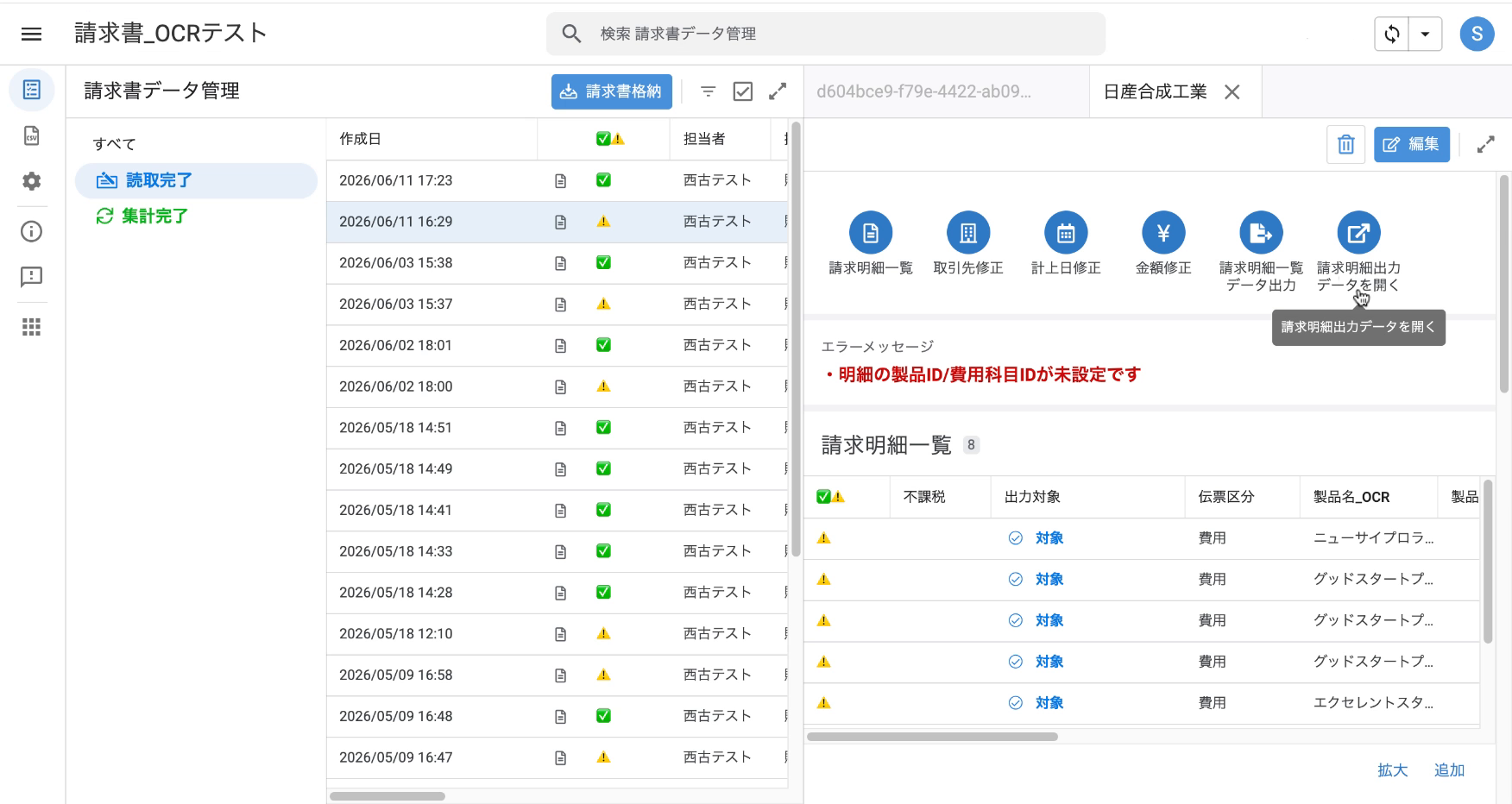Viewport: 1512px width, 804px height.
Task: Open the settings gear in sidebar
Action: click(32, 181)
